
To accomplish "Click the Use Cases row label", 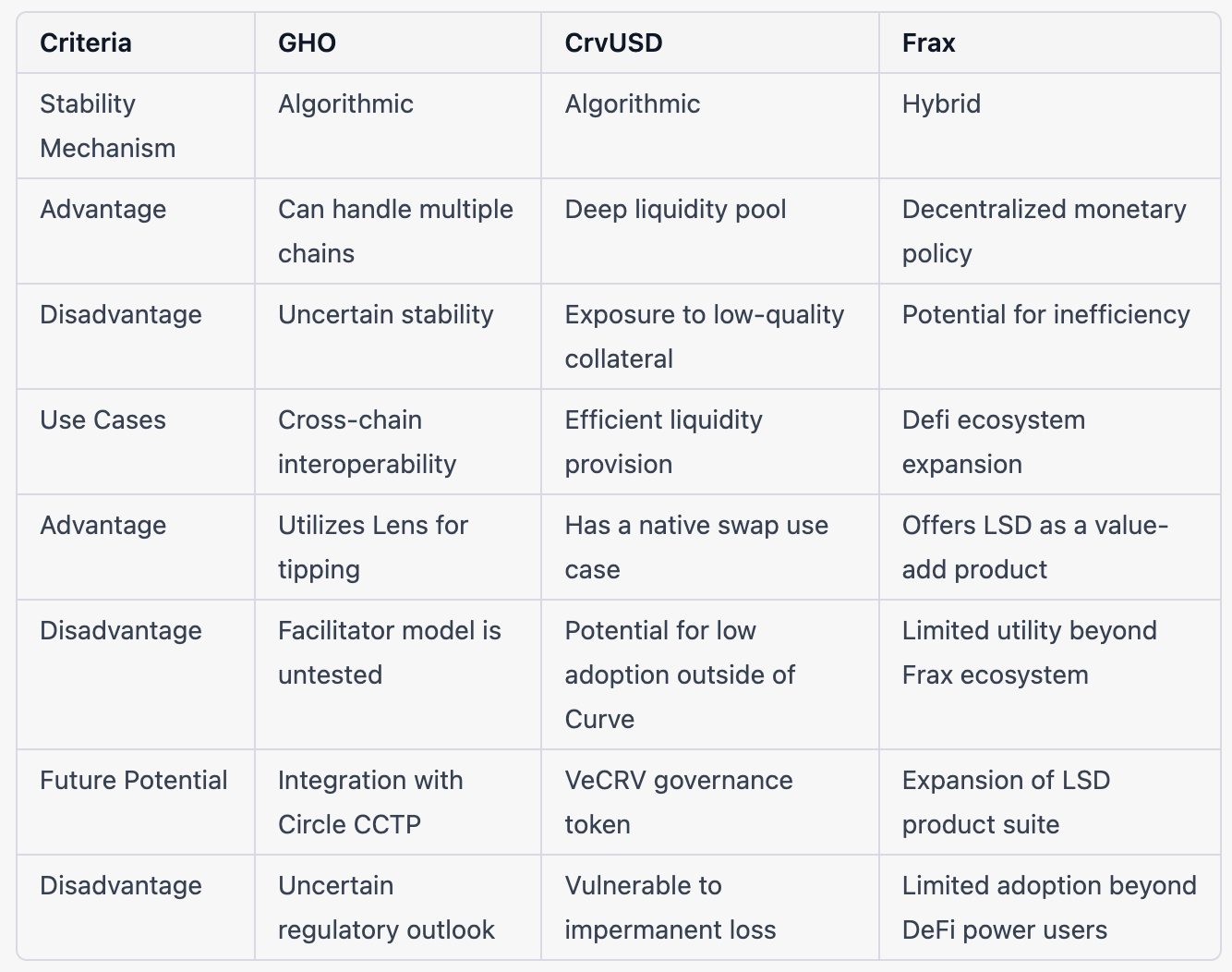I will pyautogui.click(x=103, y=419).
